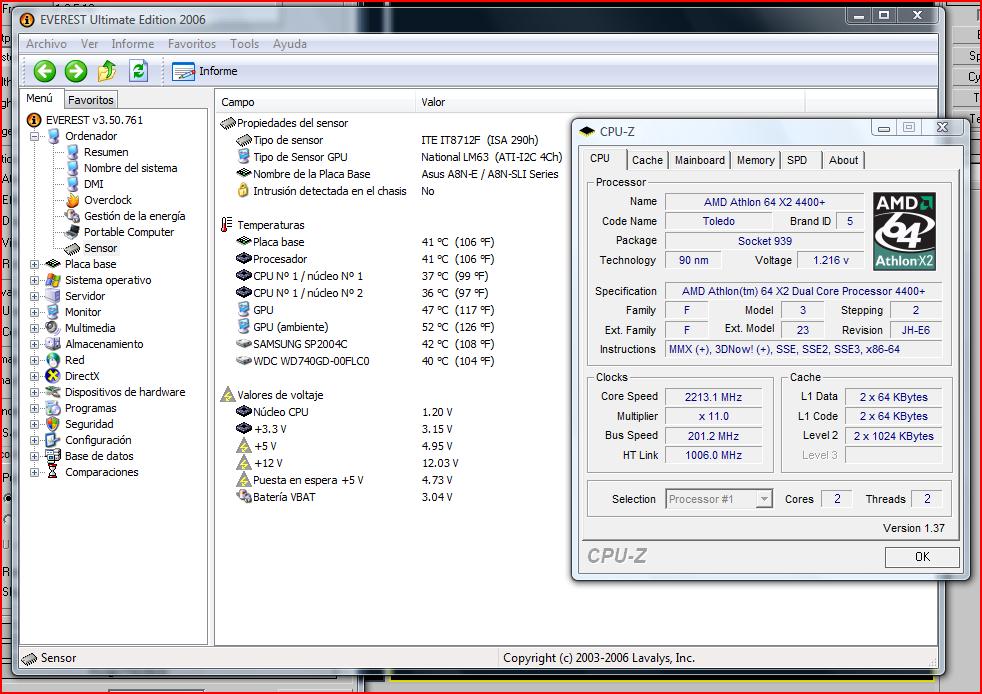982x694 pixels.
Task: Switch to the Mainboard tab in CPU-Z
Action: (x=700, y=160)
